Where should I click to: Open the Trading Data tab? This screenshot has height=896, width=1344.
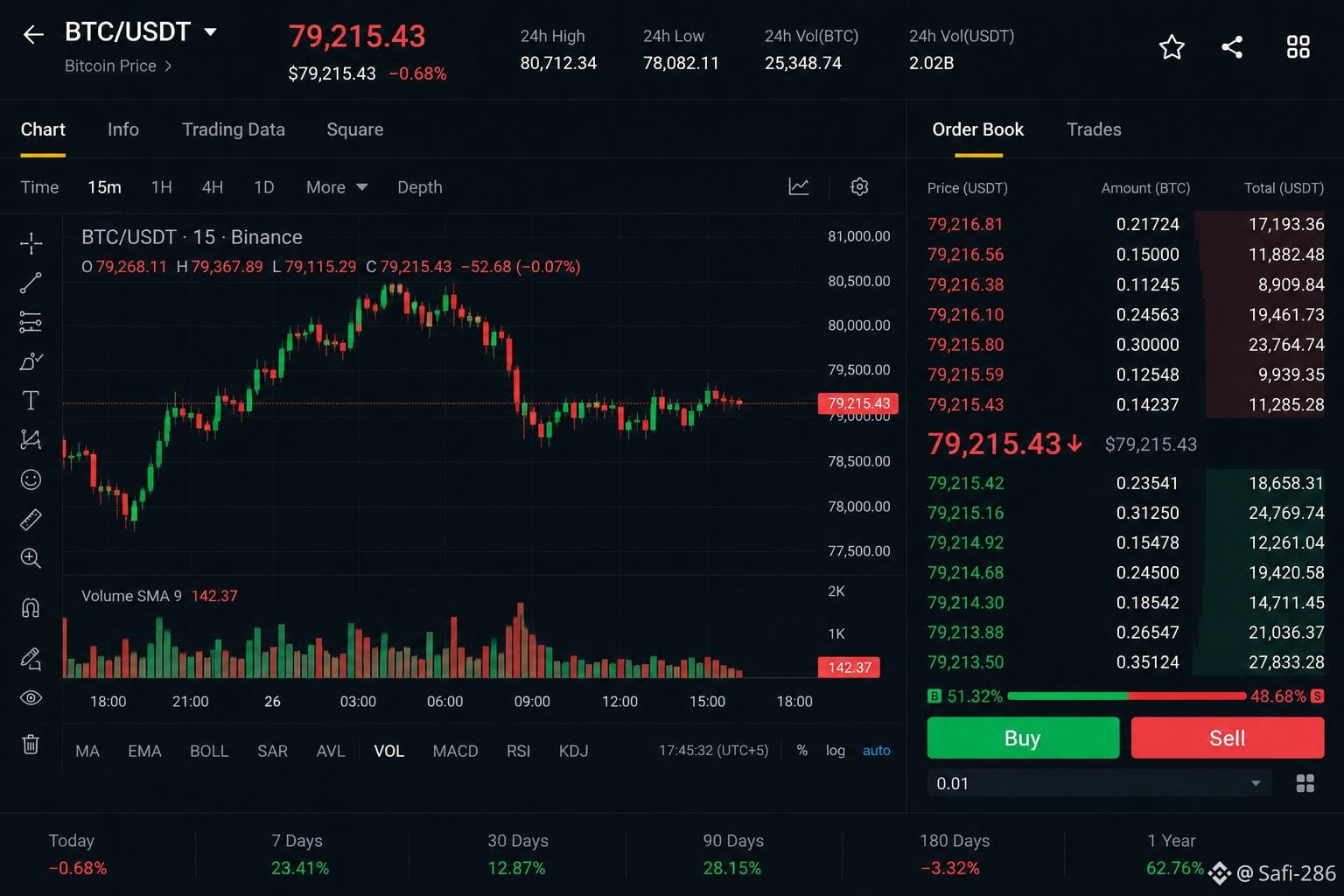click(234, 129)
